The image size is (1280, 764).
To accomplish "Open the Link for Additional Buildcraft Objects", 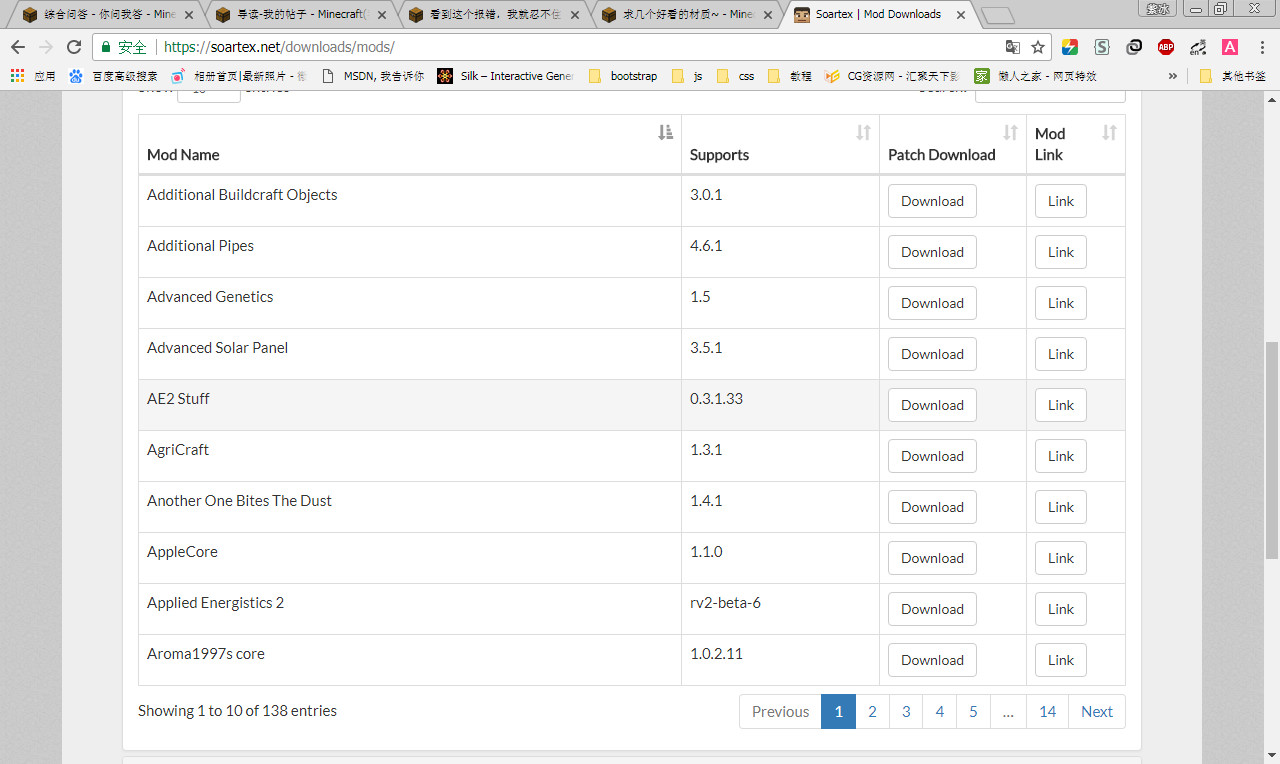I will coord(1060,201).
